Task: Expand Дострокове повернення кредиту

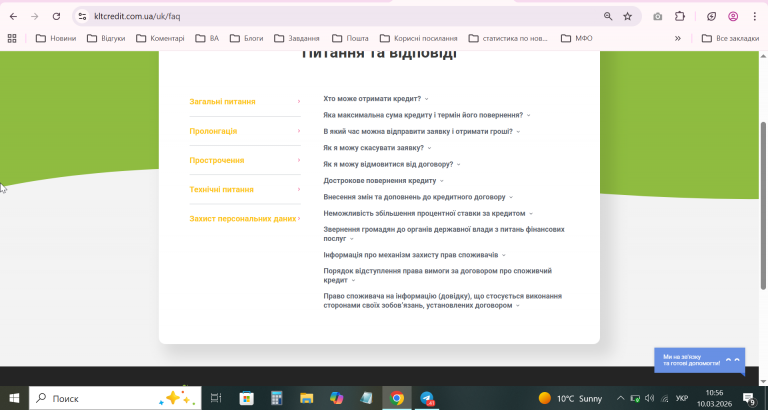Action: 384,181
